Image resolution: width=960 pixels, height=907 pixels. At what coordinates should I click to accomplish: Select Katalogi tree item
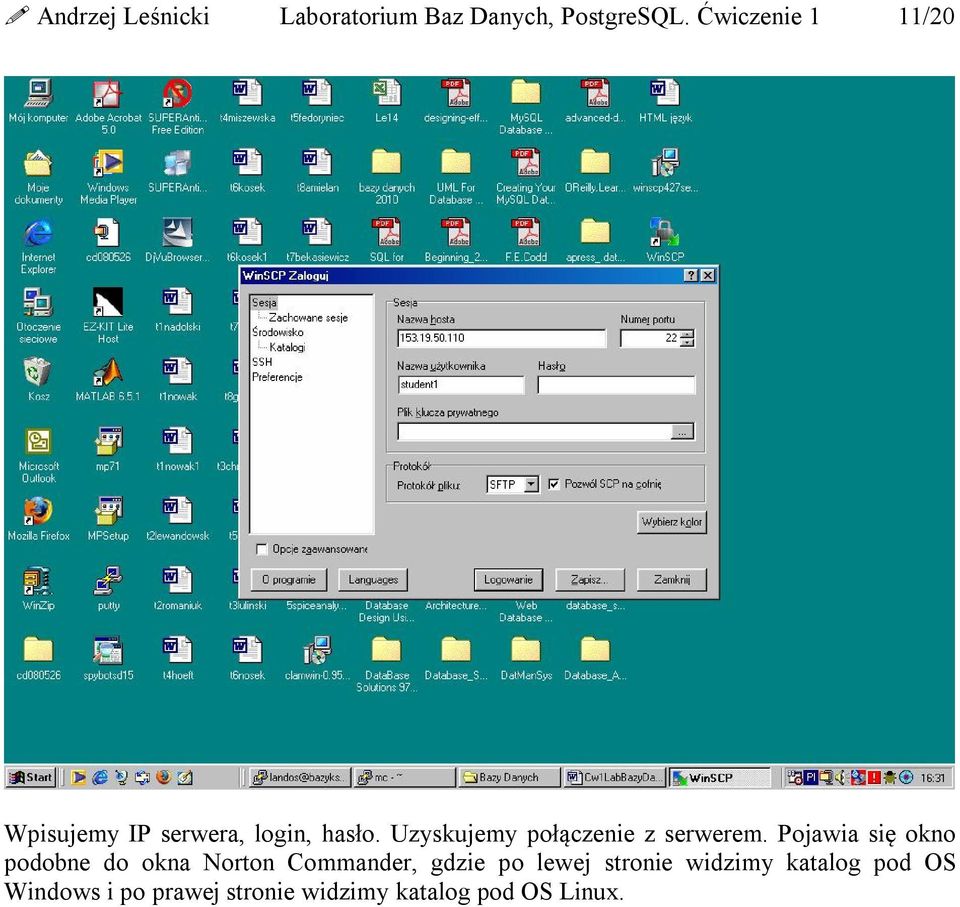pyautogui.click(x=287, y=347)
